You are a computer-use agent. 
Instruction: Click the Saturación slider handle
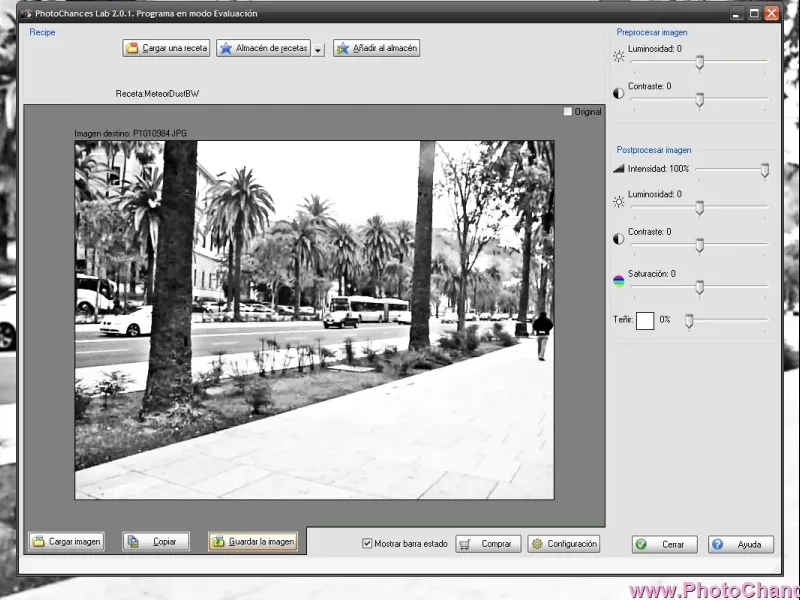click(700, 288)
